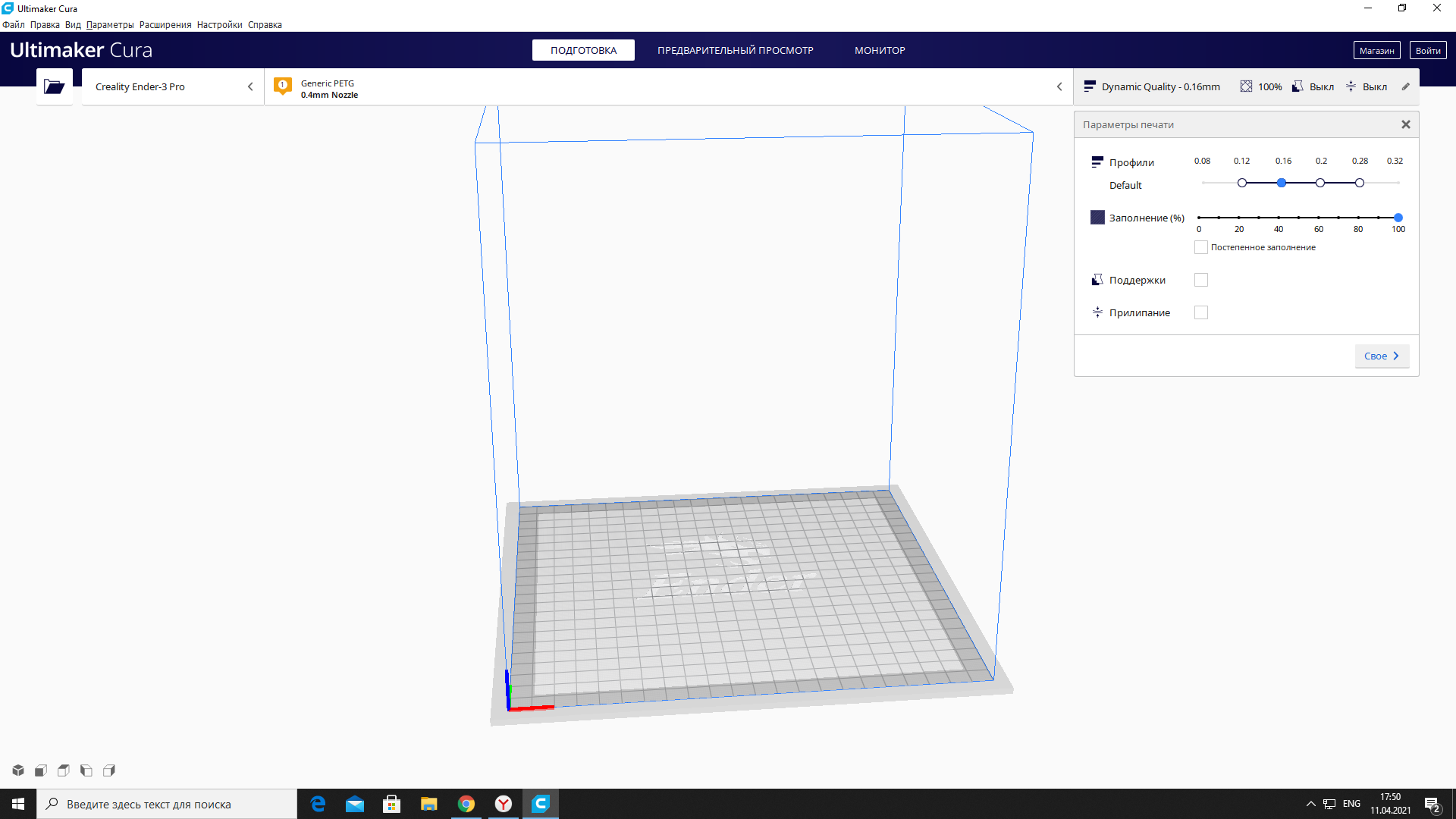Click the Заполнение infill icon

coord(1097,218)
